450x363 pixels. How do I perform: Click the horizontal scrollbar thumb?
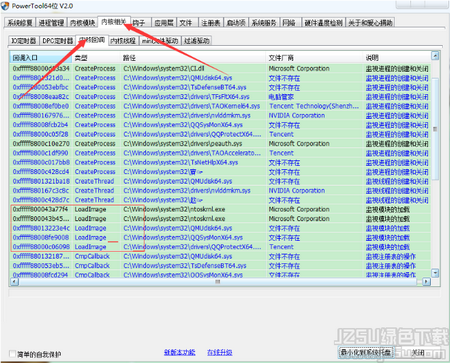pos(217,282)
